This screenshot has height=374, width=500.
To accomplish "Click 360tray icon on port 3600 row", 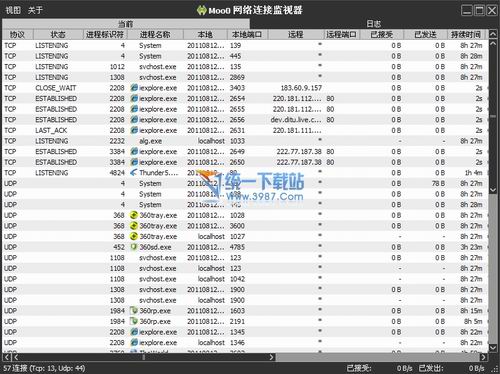I will 134,226.
